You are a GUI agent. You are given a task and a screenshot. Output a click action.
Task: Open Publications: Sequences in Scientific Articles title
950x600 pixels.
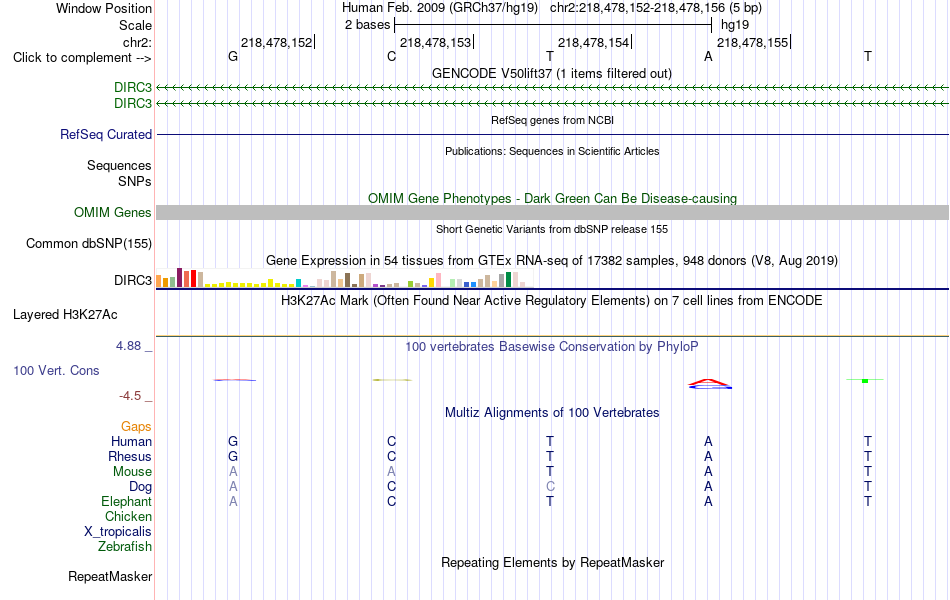click(x=552, y=151)
